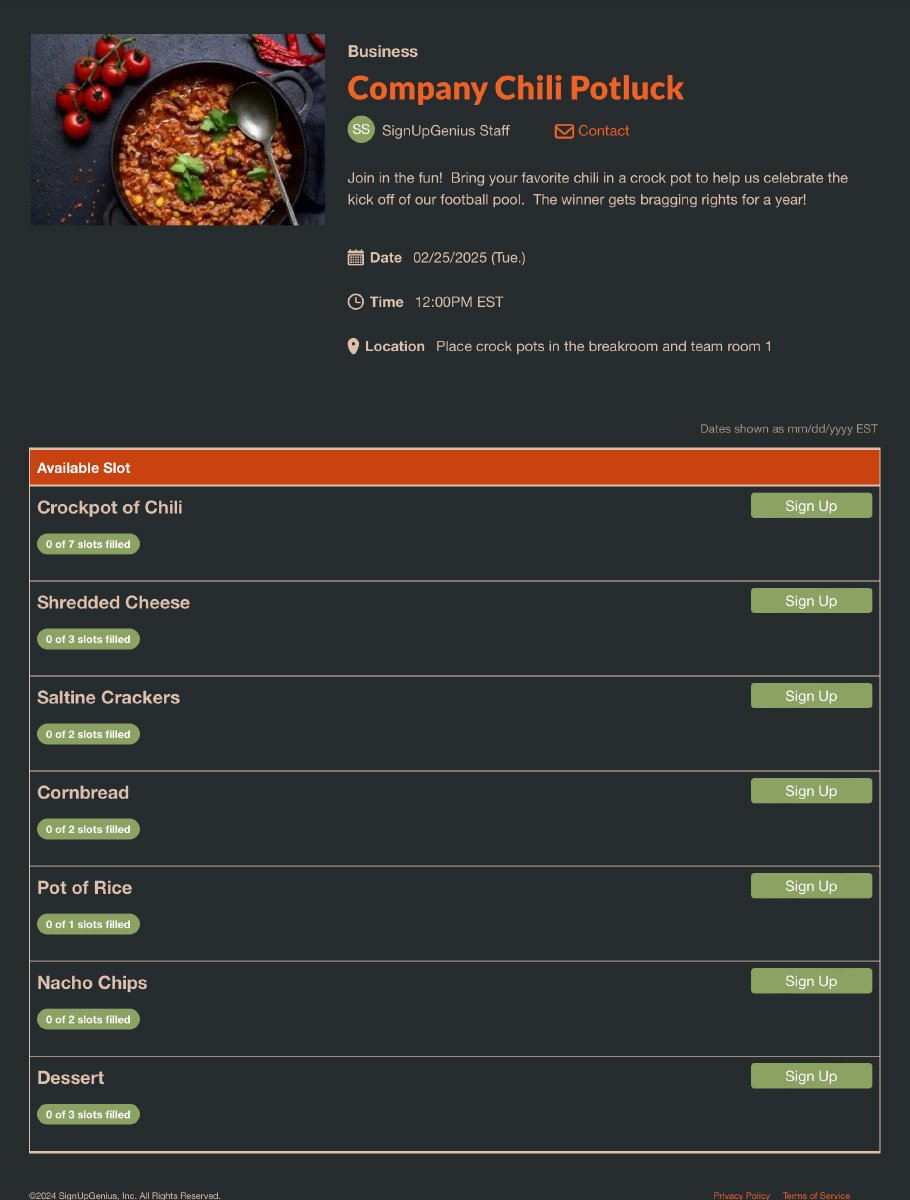Click the envelope icon beside Contact
910x1200 pixels.
click(563, 130)
